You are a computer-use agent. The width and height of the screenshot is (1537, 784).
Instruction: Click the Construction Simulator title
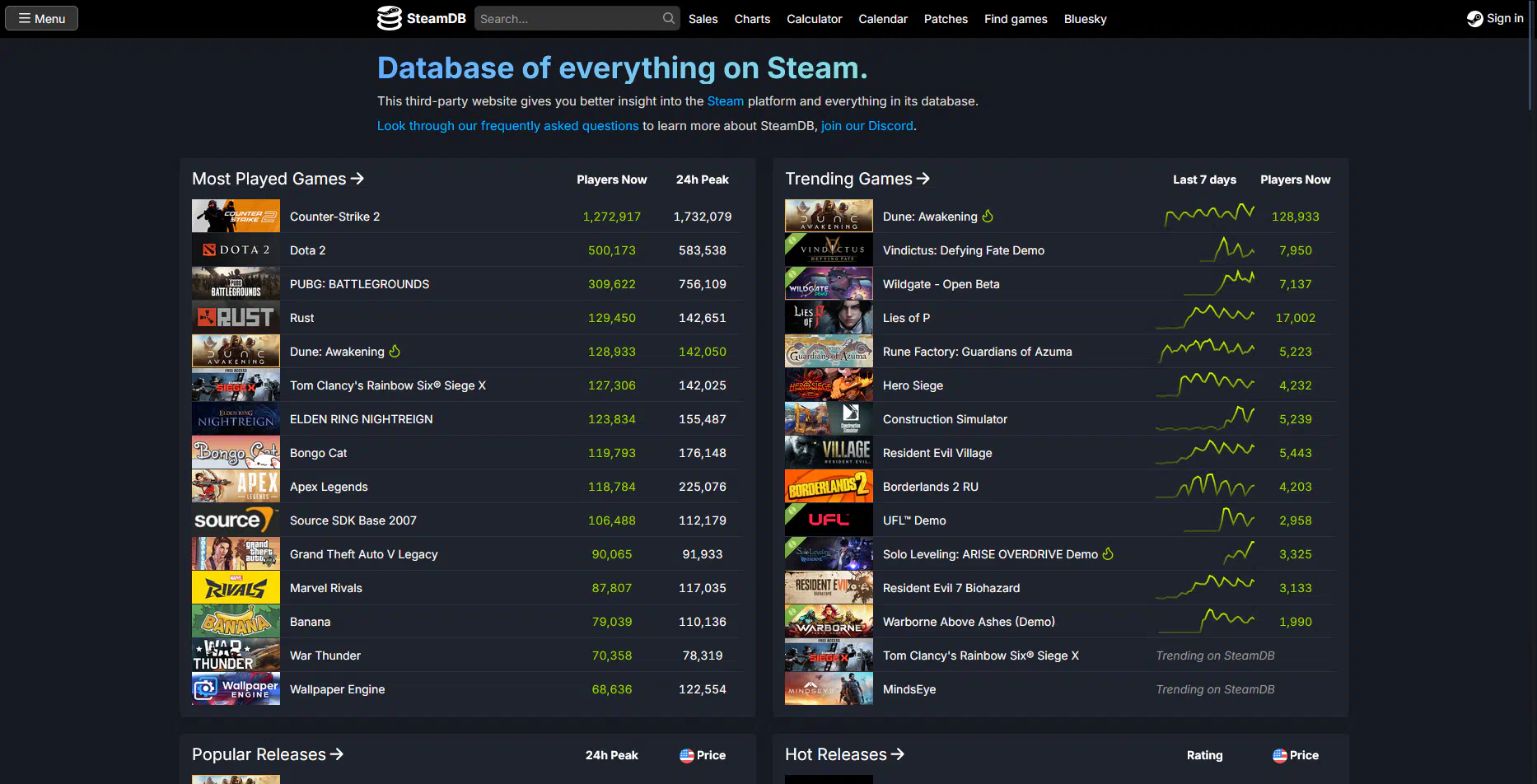(x=945, y=419)
